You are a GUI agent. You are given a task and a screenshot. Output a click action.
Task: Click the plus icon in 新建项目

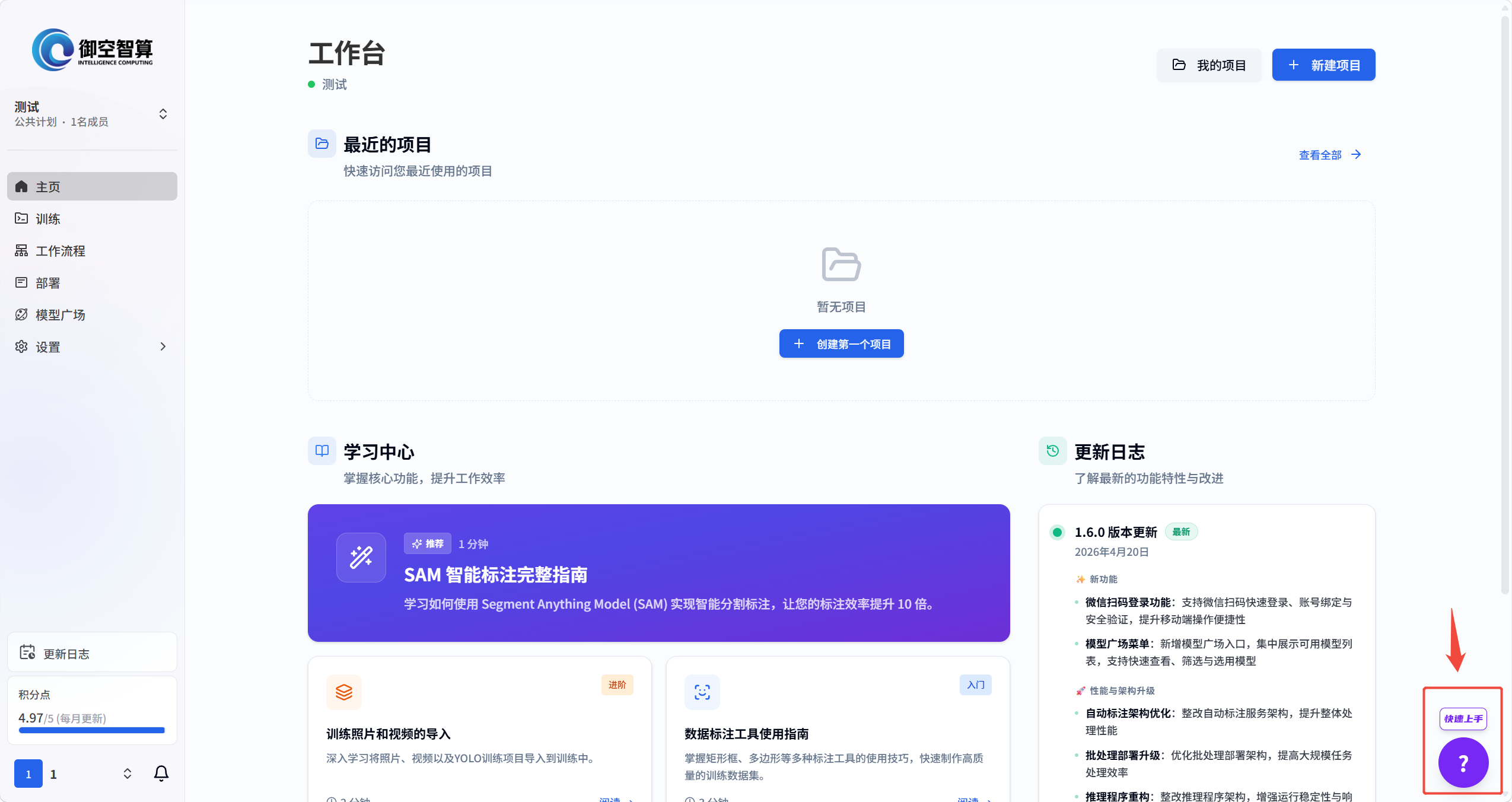pos(1294,65)
